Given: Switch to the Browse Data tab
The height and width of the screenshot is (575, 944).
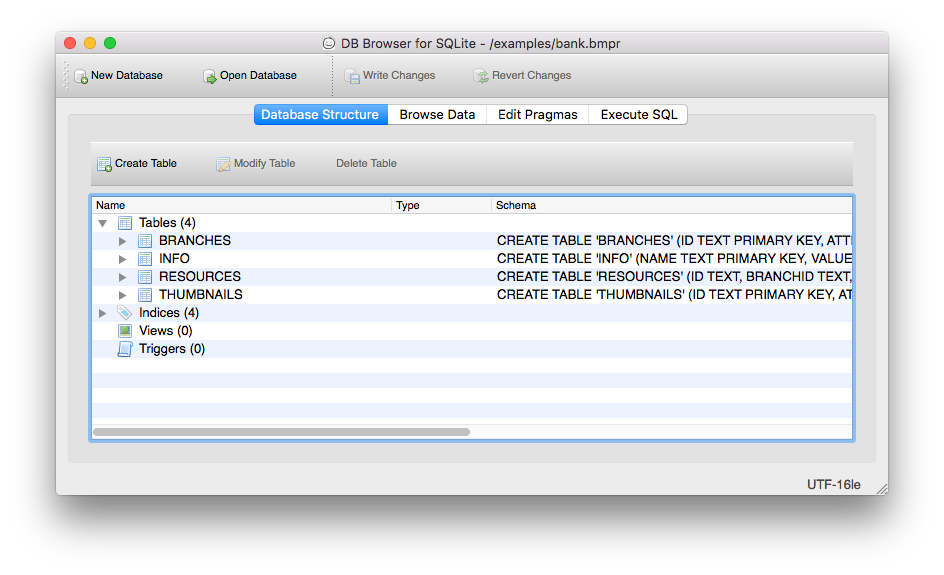Looking at the screenshot, I should click(437, 115).
